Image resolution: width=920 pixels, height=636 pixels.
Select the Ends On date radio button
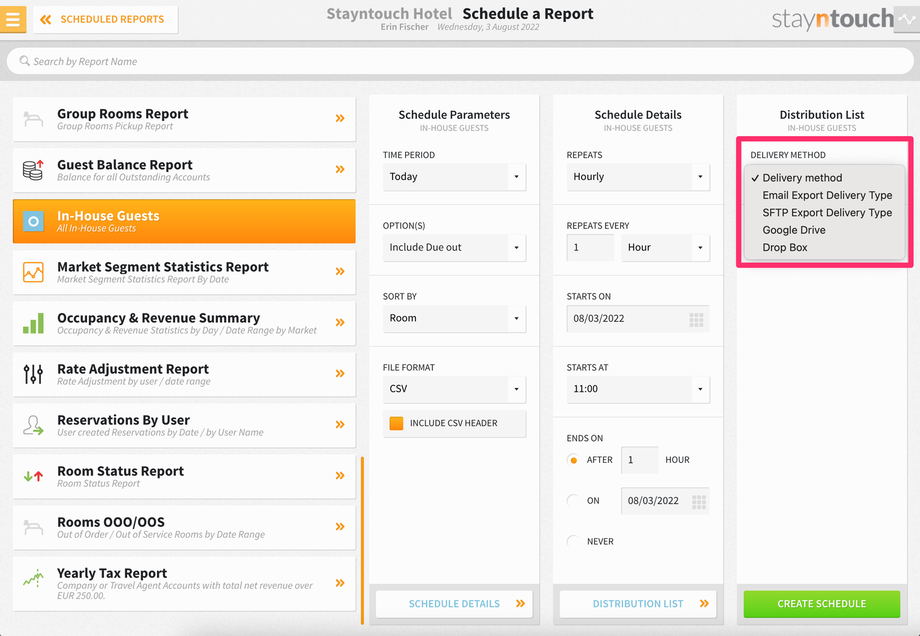click(x=573, y=500)
